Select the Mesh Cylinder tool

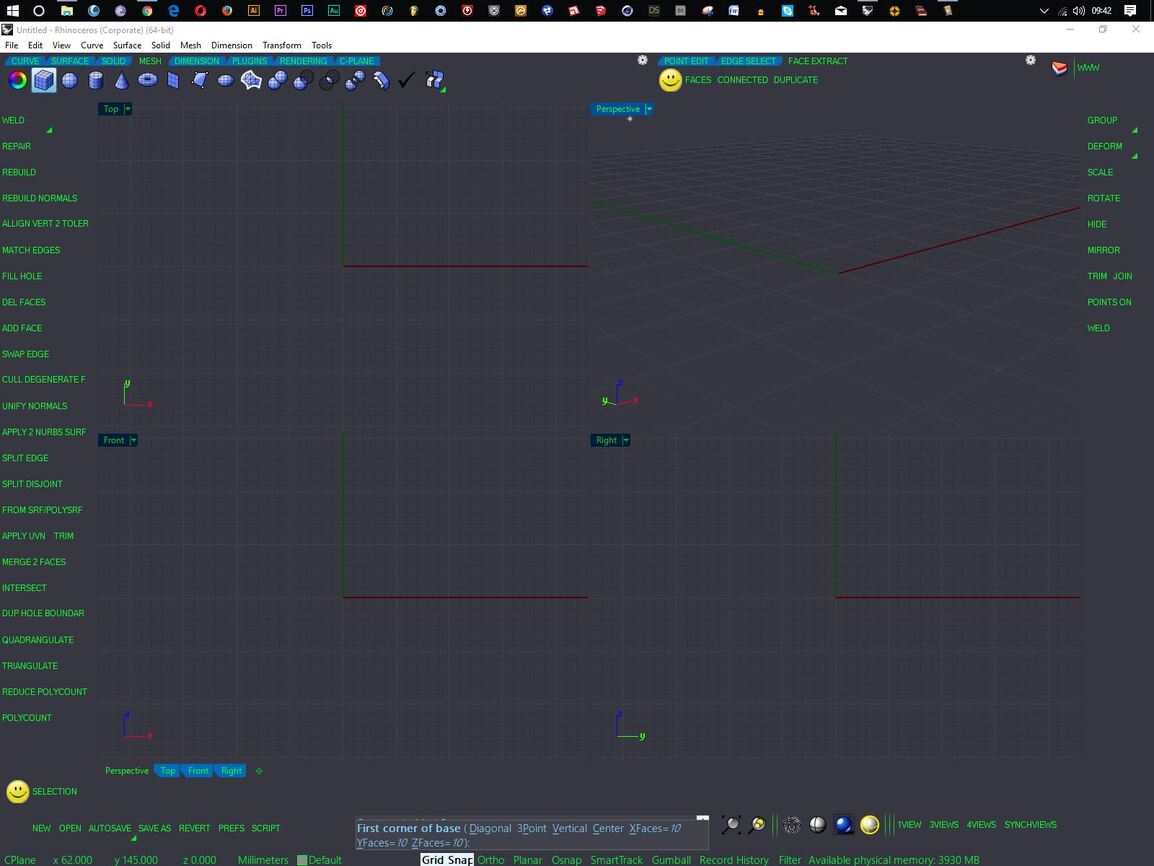(96, 80)
